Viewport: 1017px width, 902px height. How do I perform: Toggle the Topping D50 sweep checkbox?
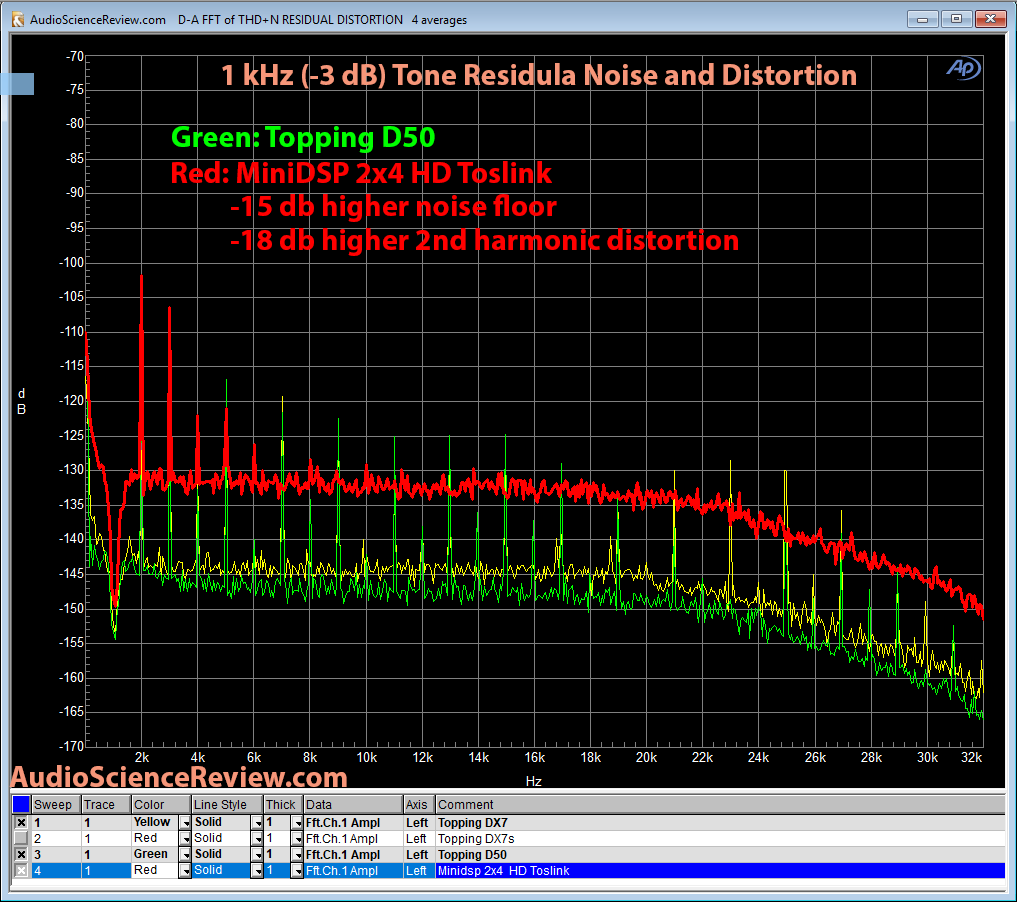pyautogui.click(x=21, y=855)
